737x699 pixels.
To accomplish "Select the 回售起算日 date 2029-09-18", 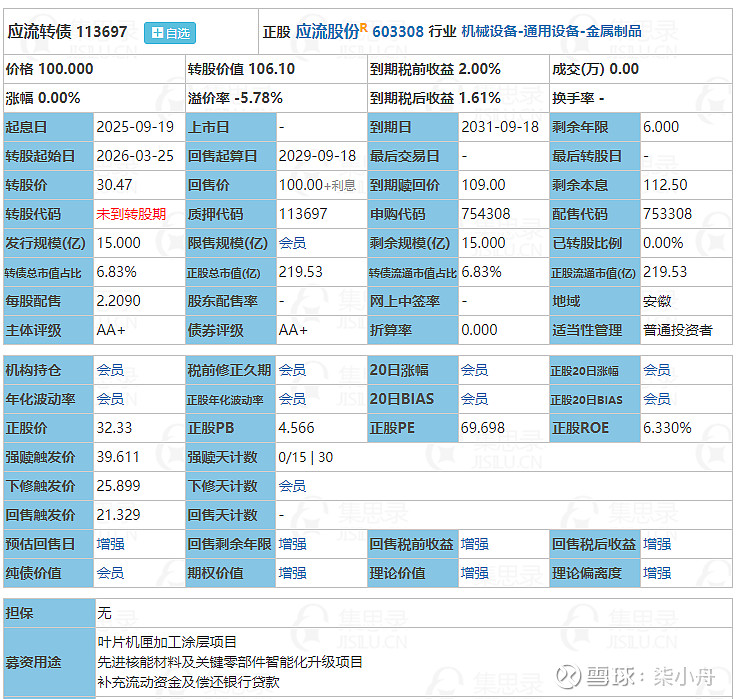I will 317,156.
